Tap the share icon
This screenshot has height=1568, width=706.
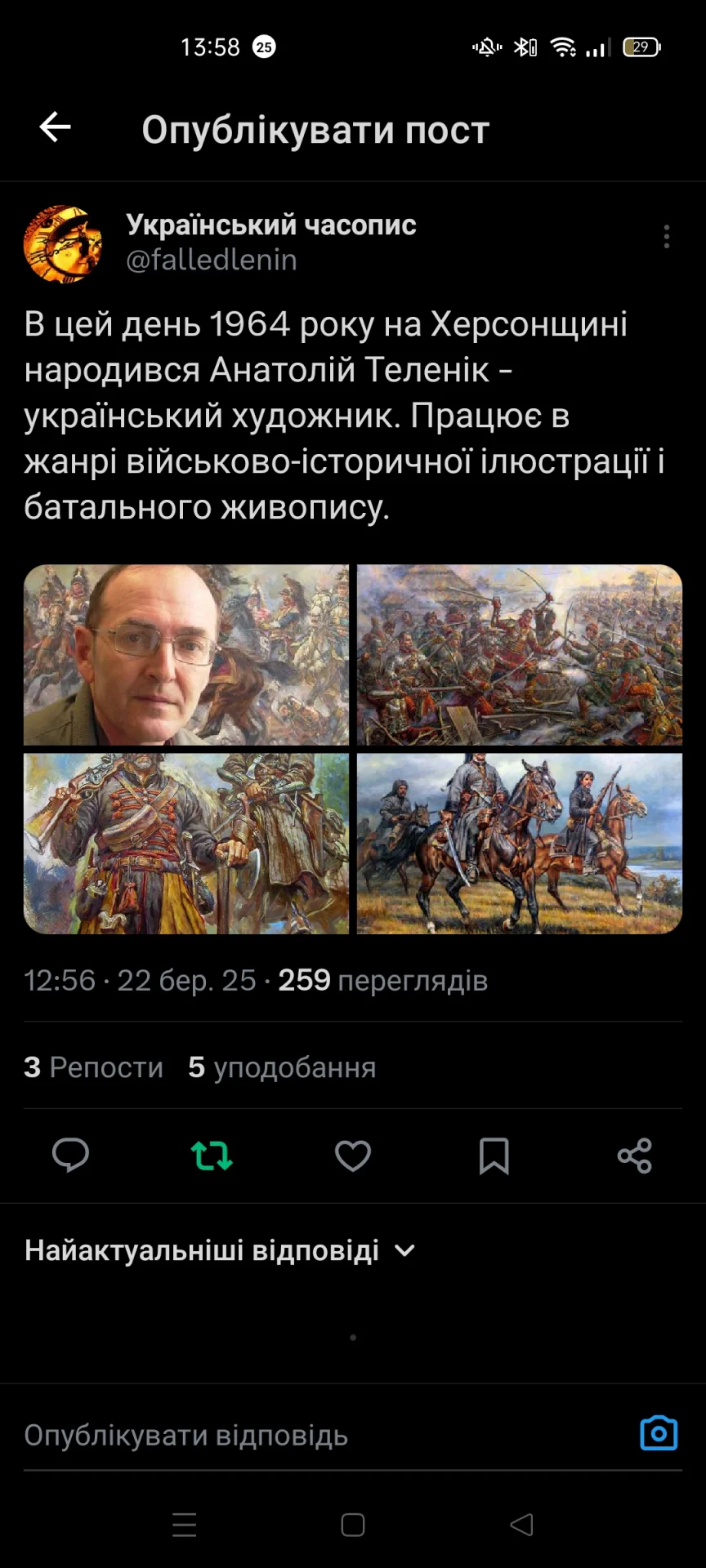[635, 1156]
